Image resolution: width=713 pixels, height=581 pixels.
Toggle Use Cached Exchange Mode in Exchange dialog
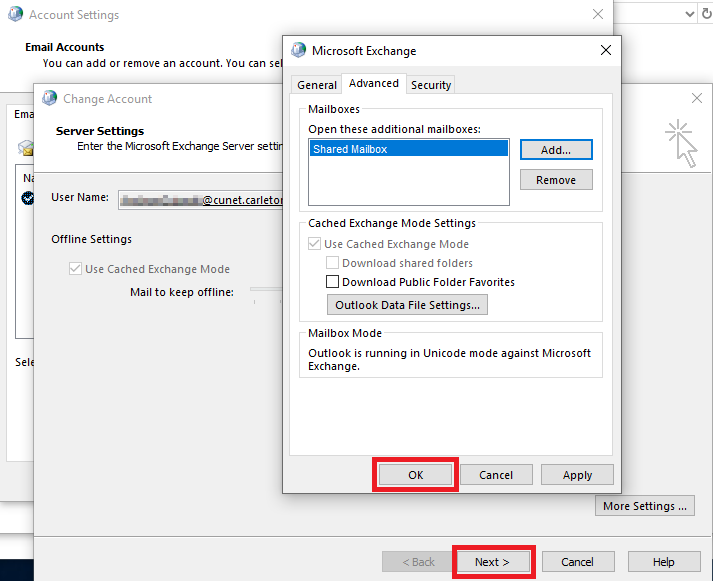[314, 244]
